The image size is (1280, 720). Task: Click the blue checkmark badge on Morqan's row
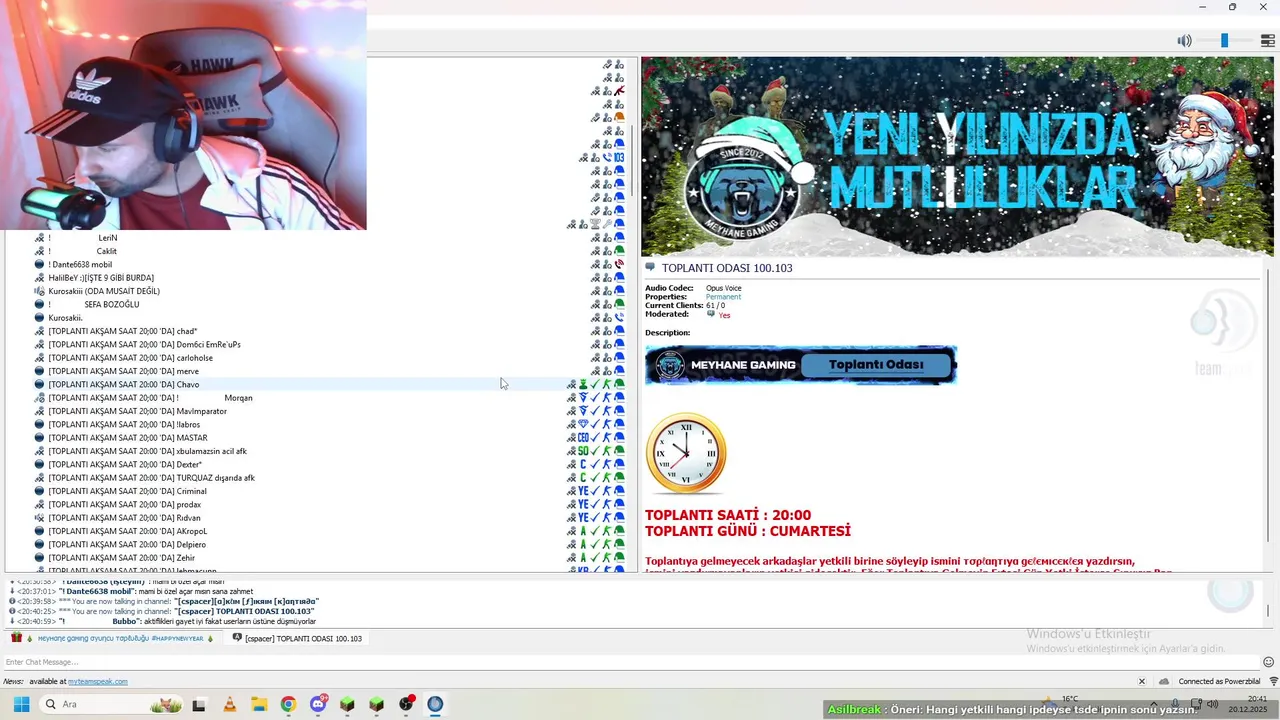[x=595, y=398]
